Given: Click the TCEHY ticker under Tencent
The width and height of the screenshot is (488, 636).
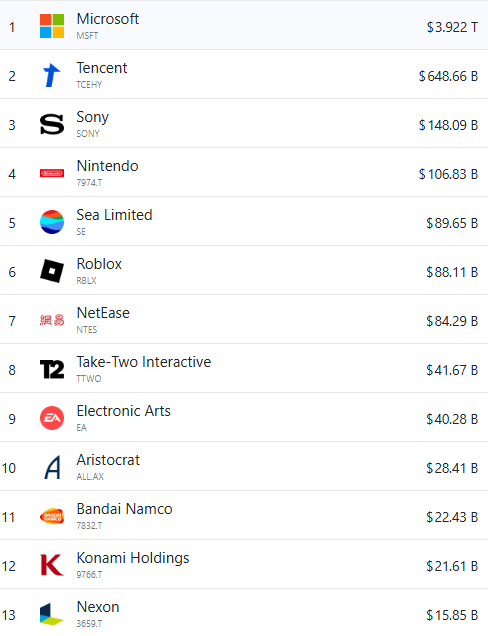Looking at the screenshot, I should pos(89,85).
